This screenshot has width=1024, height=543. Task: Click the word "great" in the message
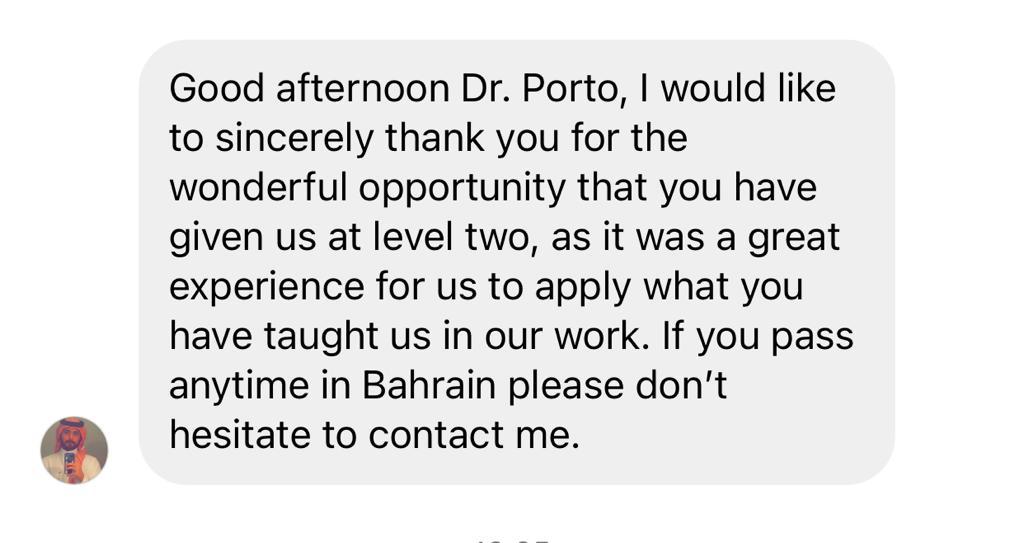pos(793,239)
